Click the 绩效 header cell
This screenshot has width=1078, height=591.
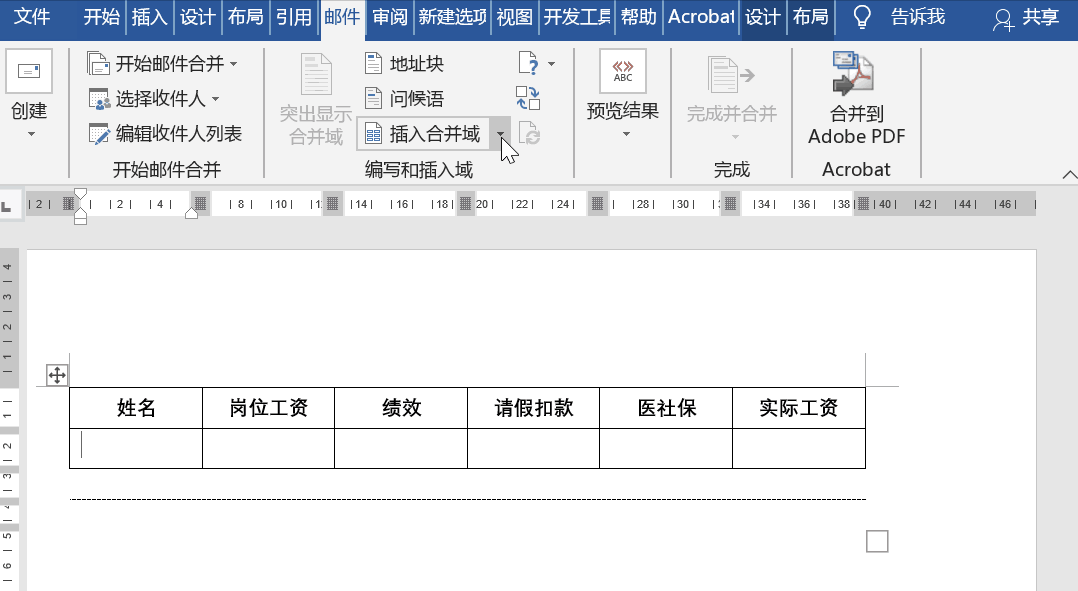tap(402, 408)
